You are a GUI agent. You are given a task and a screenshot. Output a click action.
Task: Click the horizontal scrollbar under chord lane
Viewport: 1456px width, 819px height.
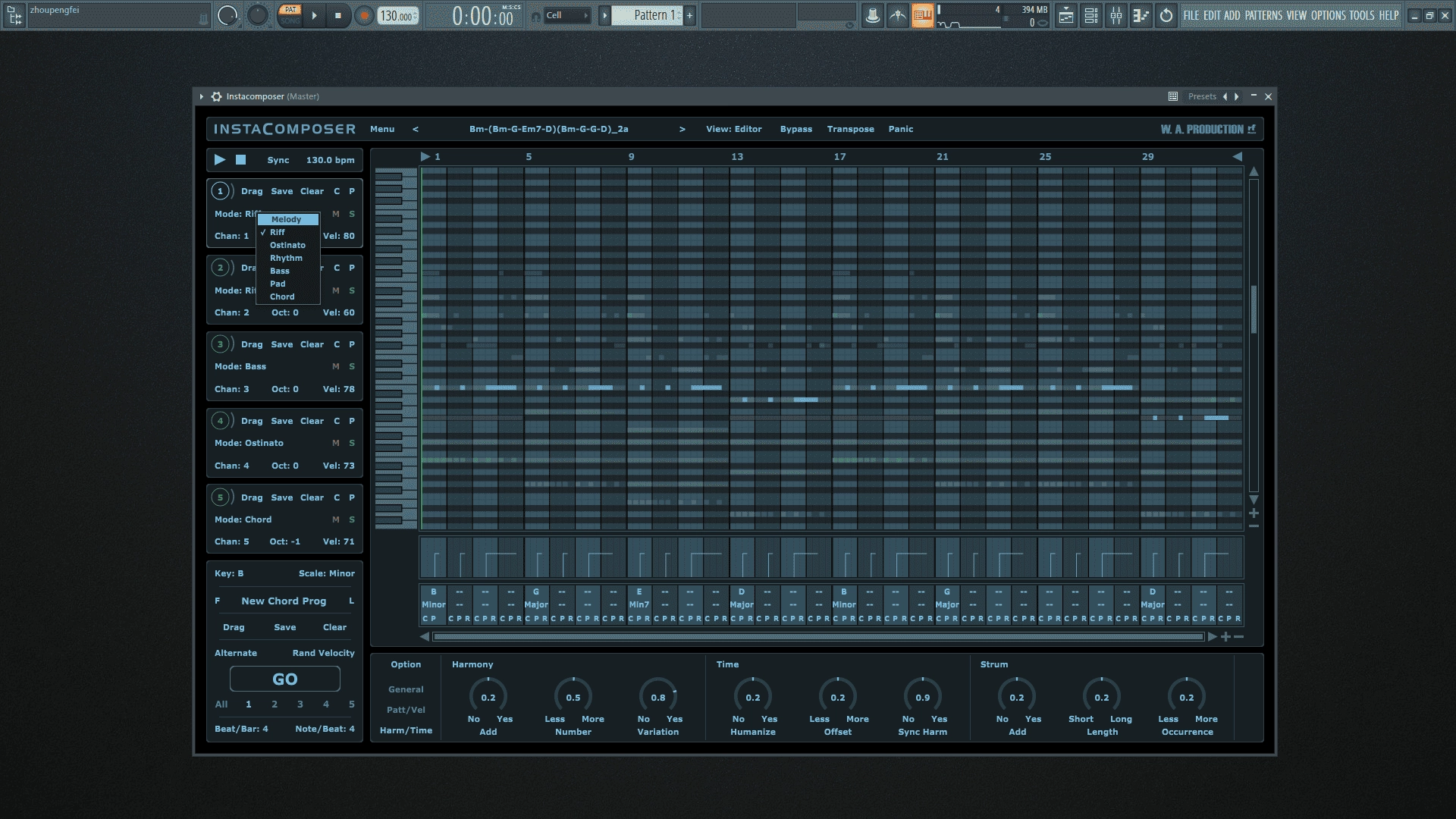[x=818, y=637]
